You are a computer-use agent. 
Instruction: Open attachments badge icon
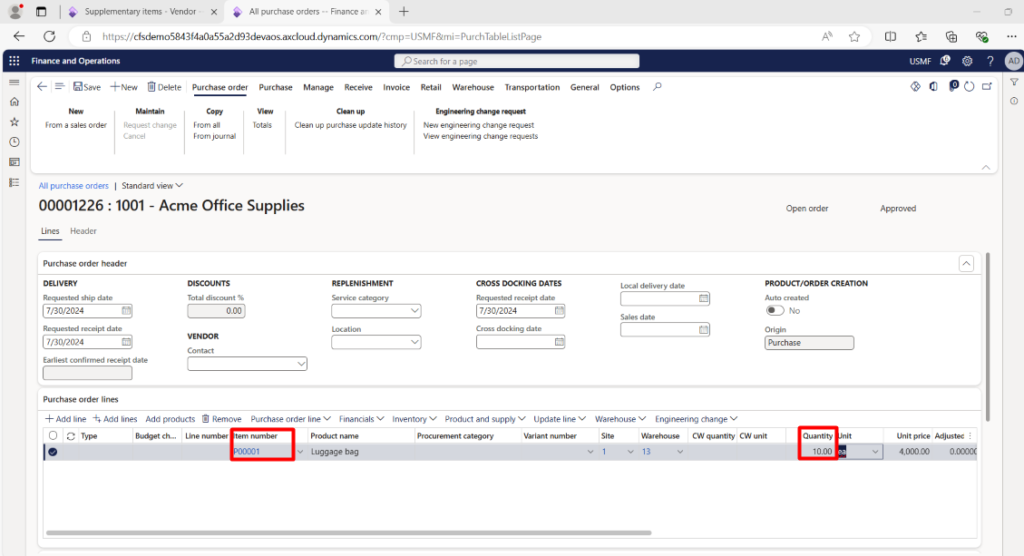click(953, 86)
